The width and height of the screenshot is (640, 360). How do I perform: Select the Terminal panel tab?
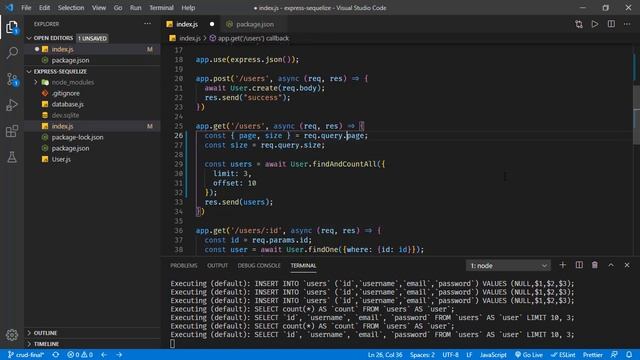303,265
